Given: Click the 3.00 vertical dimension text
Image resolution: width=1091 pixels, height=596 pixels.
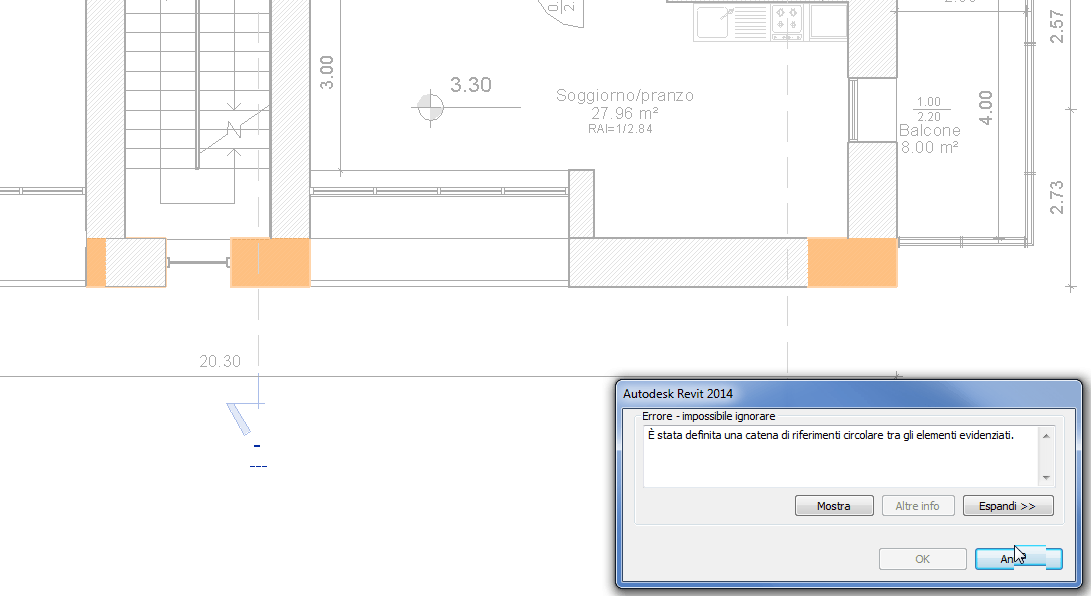Looking at the screenshot, I should pos(326,72).
